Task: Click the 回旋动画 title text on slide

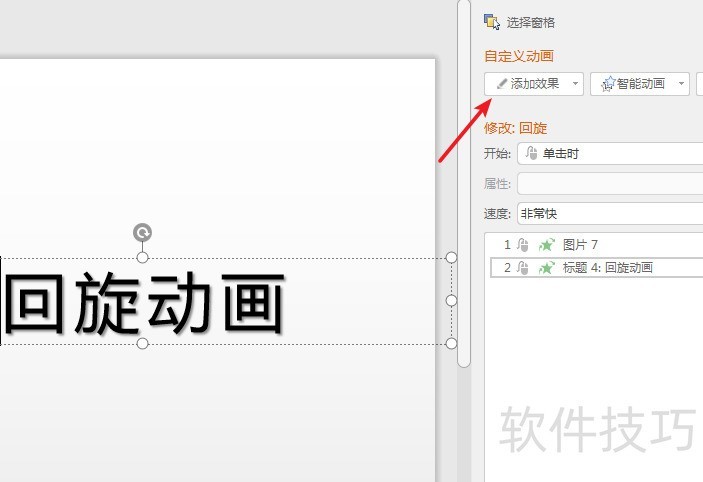Action: (146, 302)
